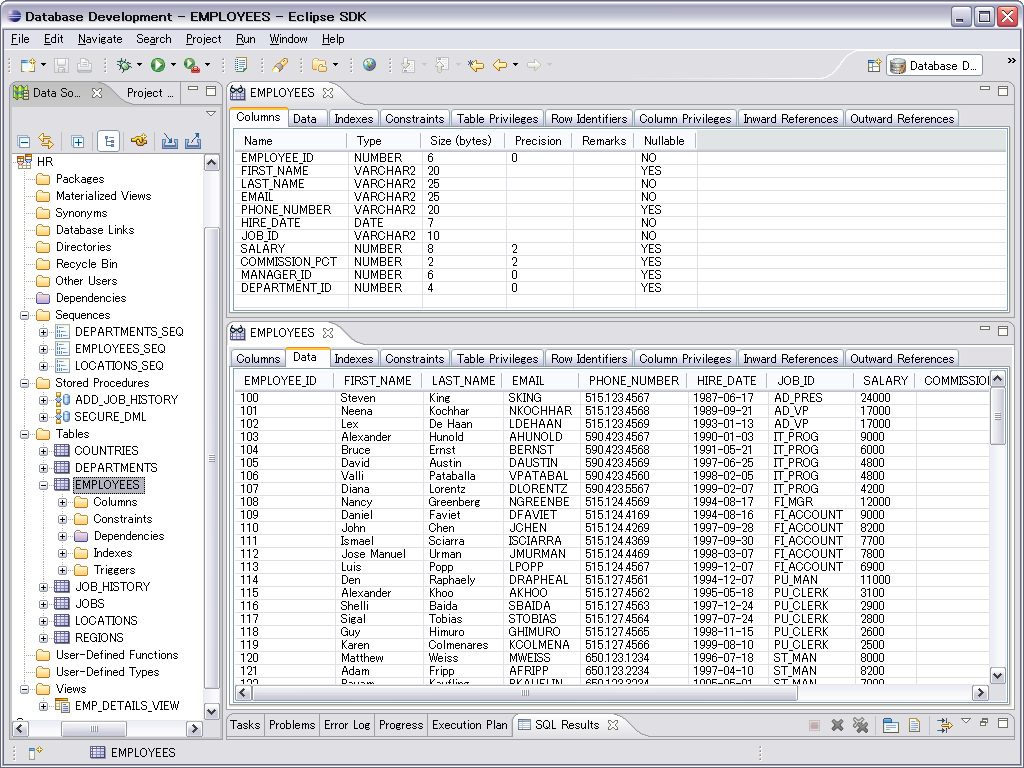This screenshot has width=1024, height=768.
Task: Click the Export profiles icon
Action: (193, 140)
